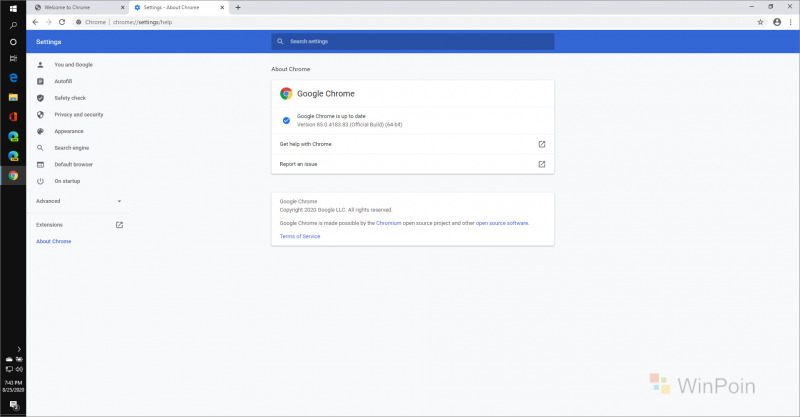Open the Terms of Service link
800x417 pixels.
(300, 236)
